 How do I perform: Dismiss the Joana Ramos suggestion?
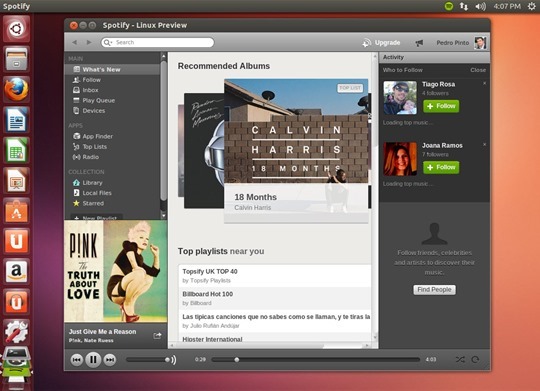(x=484, y=144)
